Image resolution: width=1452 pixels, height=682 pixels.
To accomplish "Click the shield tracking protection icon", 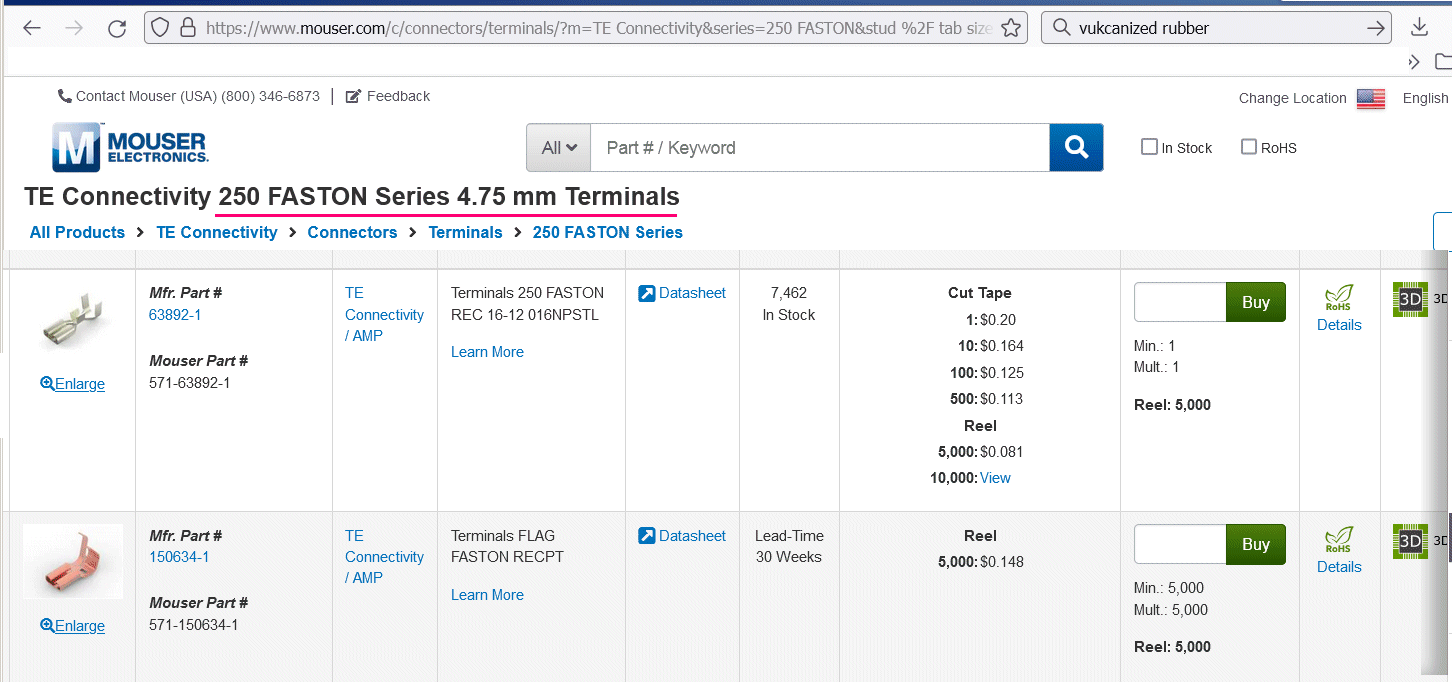I will tap(162, 28).
